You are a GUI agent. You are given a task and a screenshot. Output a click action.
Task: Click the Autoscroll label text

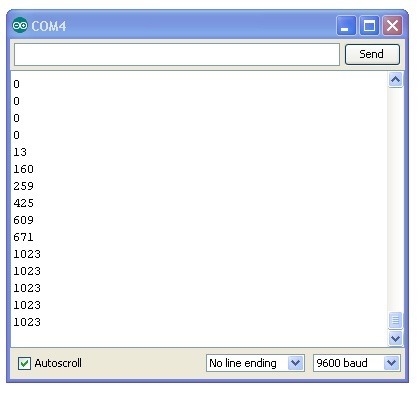pos(58,363)
